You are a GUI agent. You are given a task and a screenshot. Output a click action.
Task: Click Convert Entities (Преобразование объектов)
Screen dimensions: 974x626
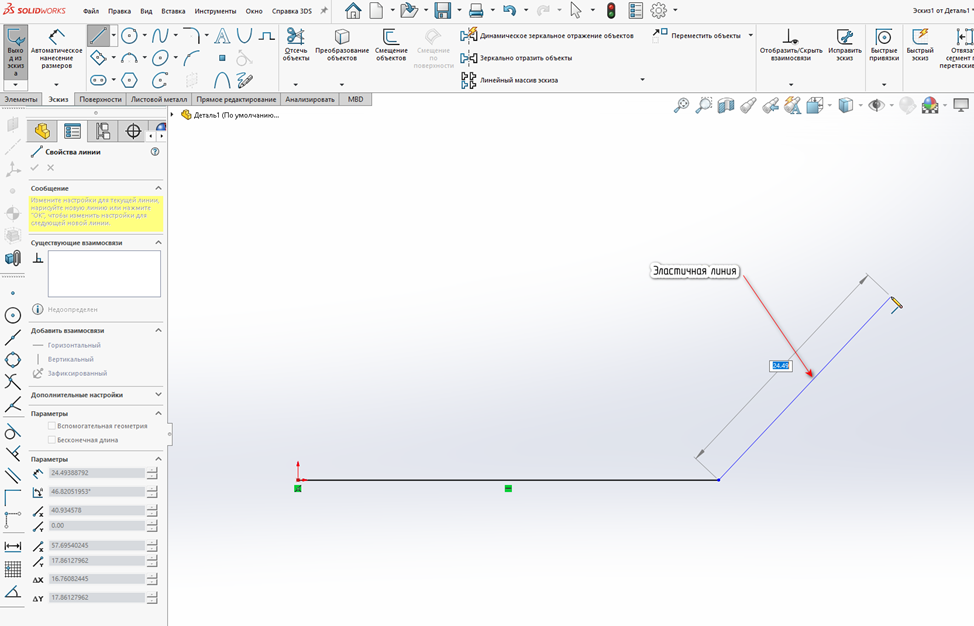click(x=342, y=45)
